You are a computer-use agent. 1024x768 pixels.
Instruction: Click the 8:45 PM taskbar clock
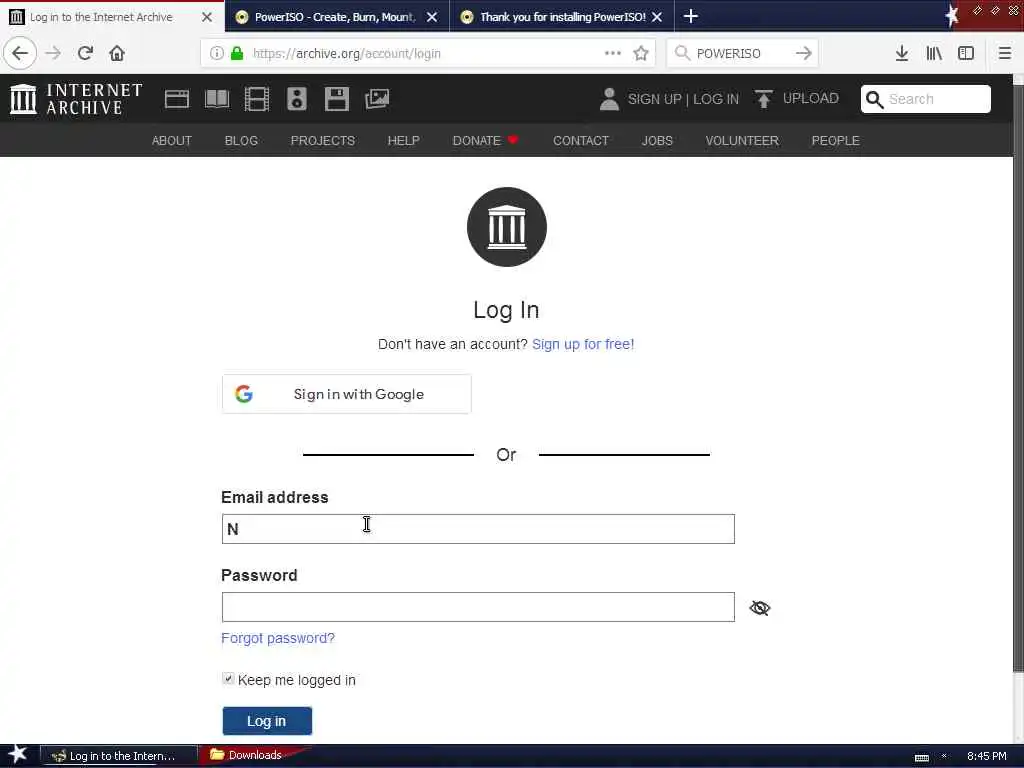click(x=986, y=756)
